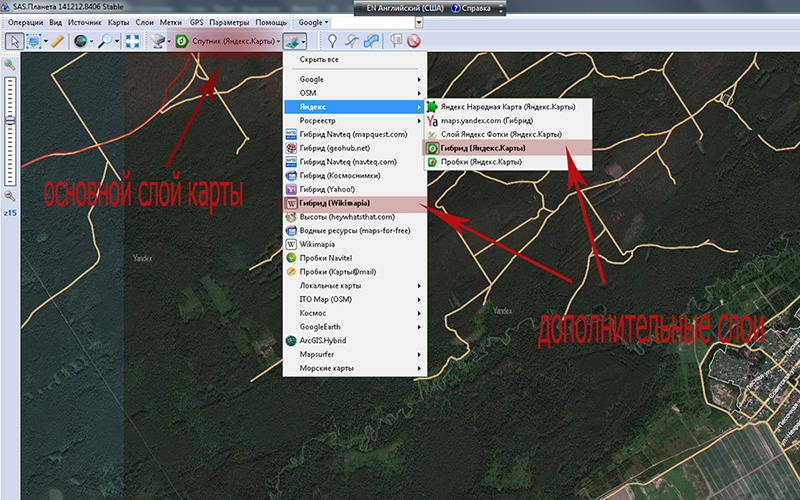Image resolution: width=800 pixels, height=500 pixels.
Task: Open the search field history dropdown arrow
Action: 419,22
